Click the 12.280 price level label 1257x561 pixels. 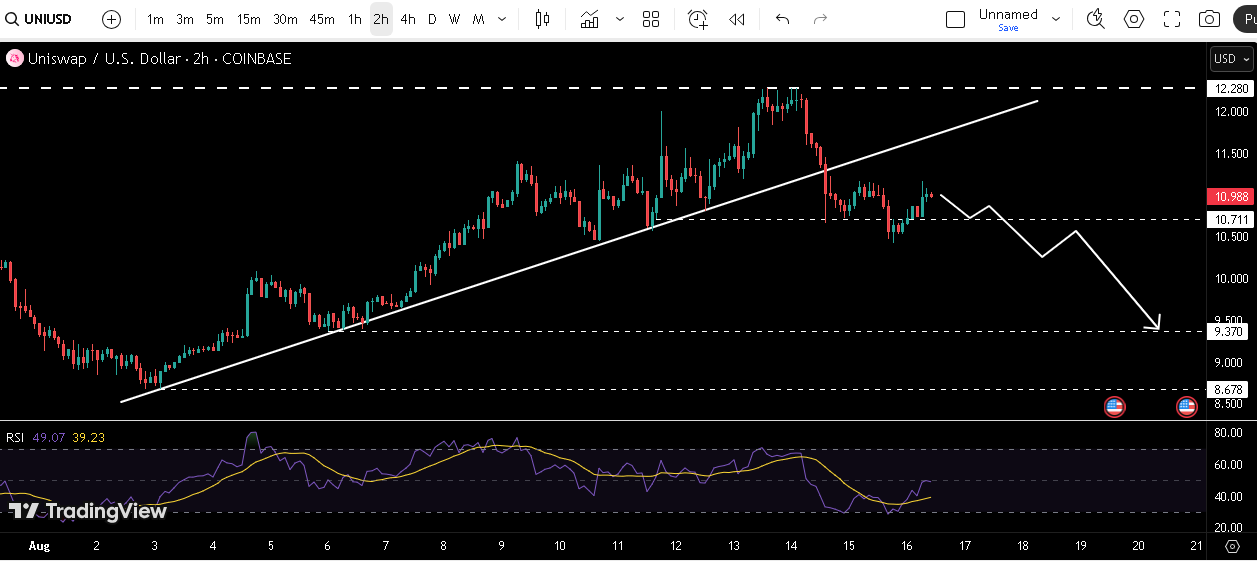1230,88
